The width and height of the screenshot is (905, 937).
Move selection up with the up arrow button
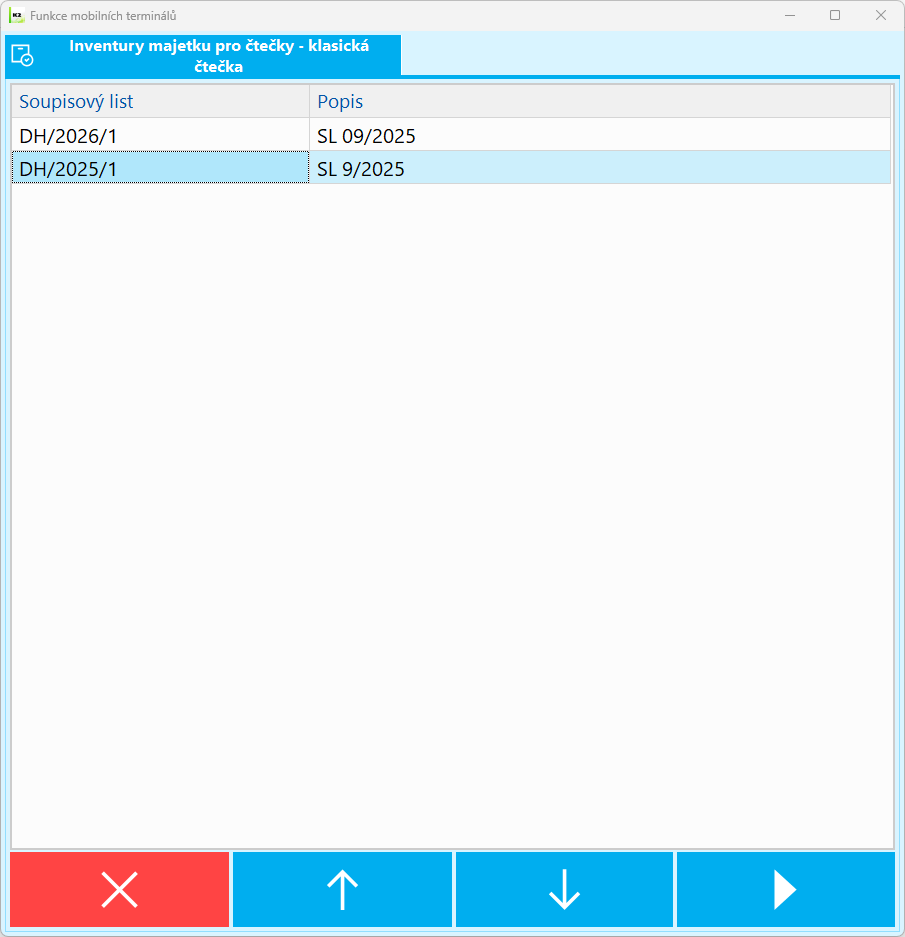pyautogui.click(x=342, y=889)
